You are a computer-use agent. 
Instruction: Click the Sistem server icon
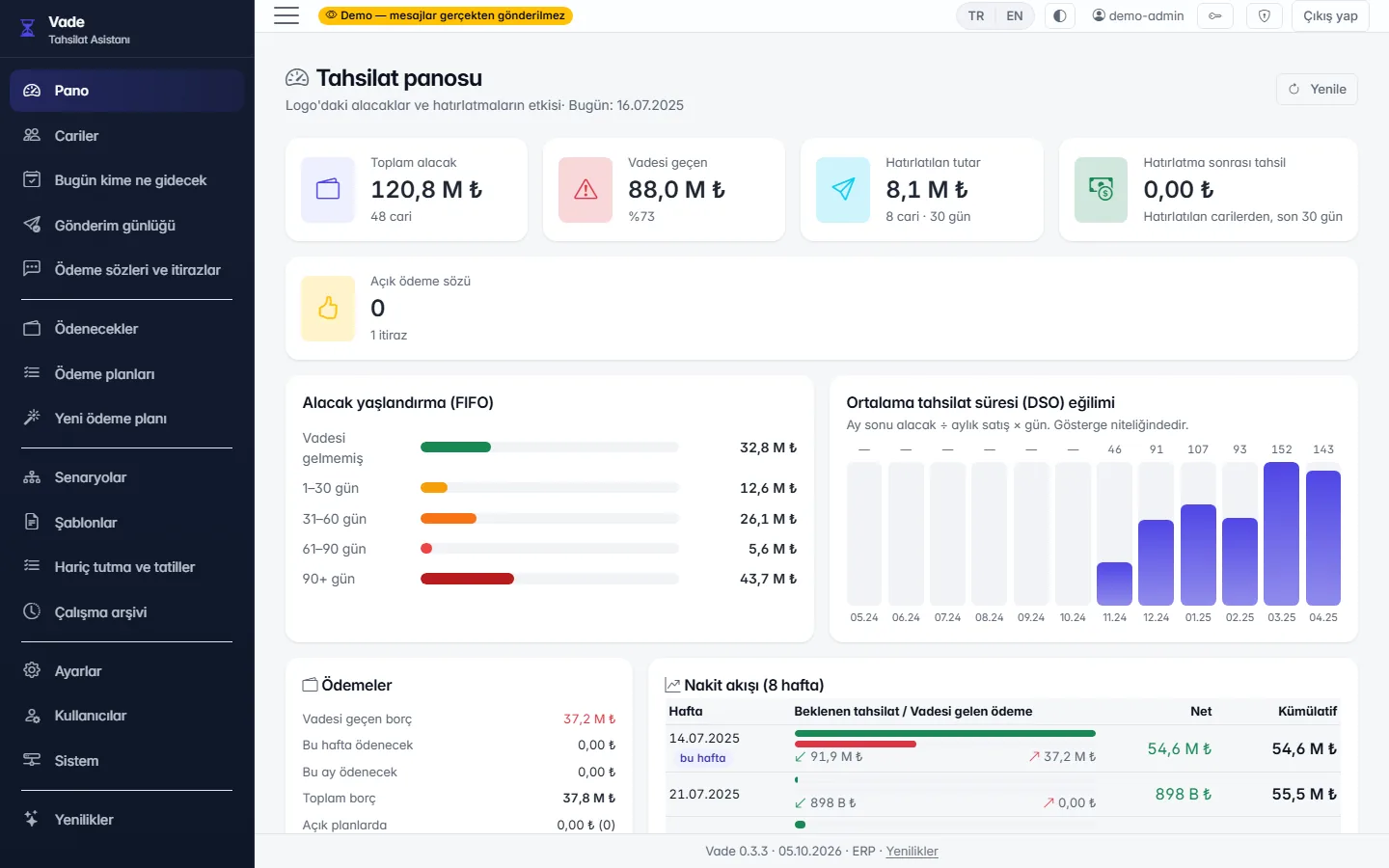tap(32, 760)
